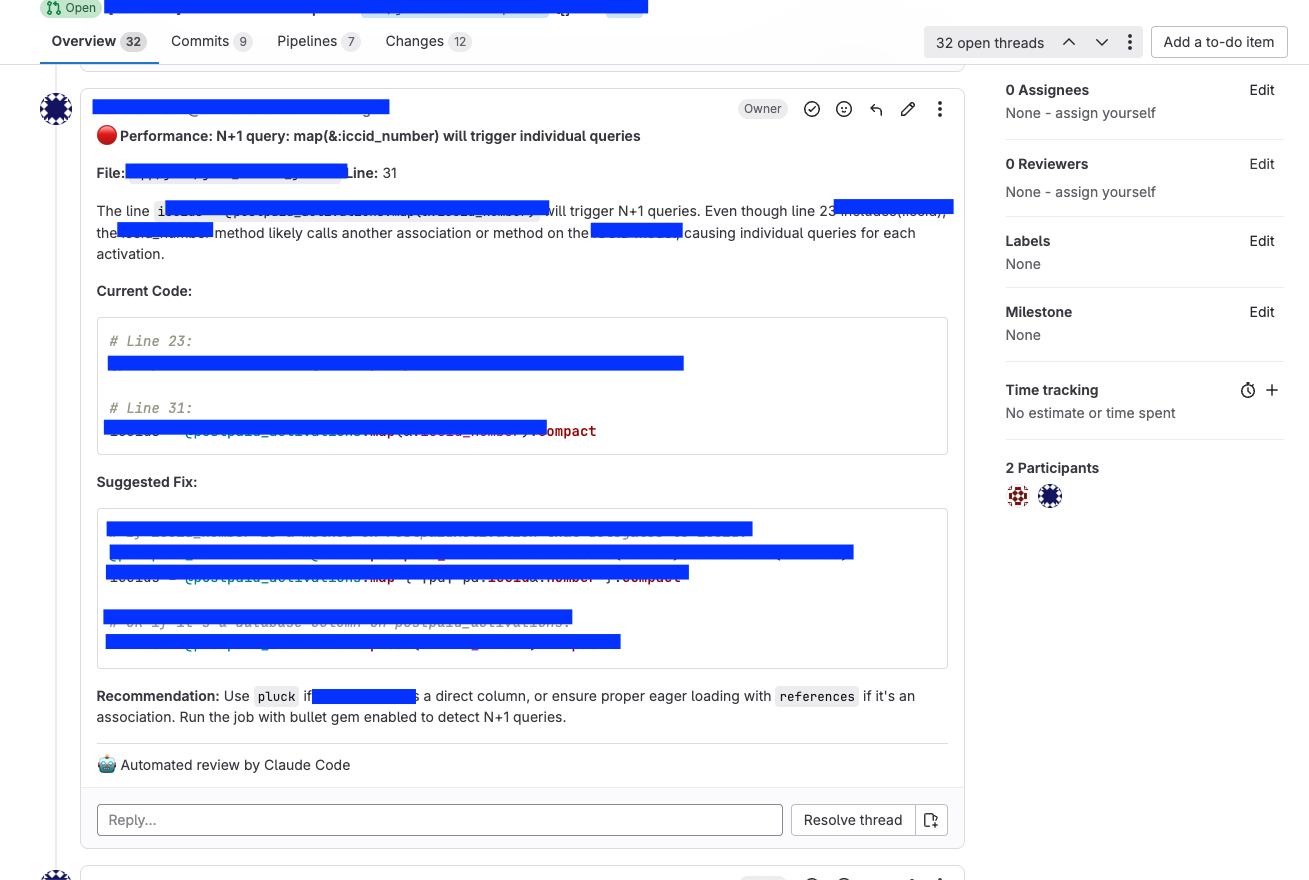1309x880 pixels.
Task: Click assign yourself under Assignees
Action: coord(1102,113)
